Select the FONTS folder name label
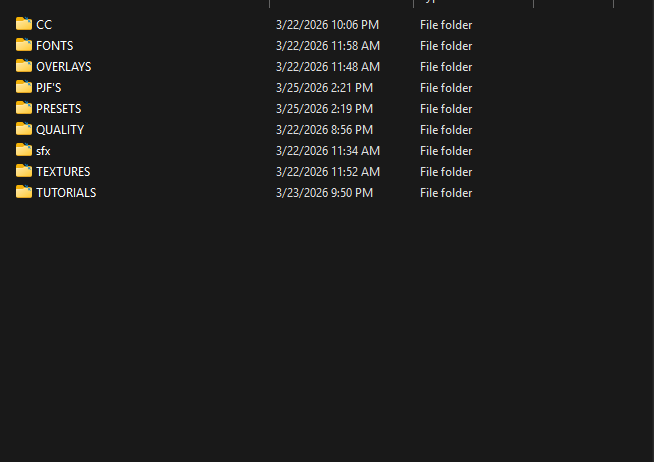The height and width of the screenshot is (462, 654). tap(54, 46)
